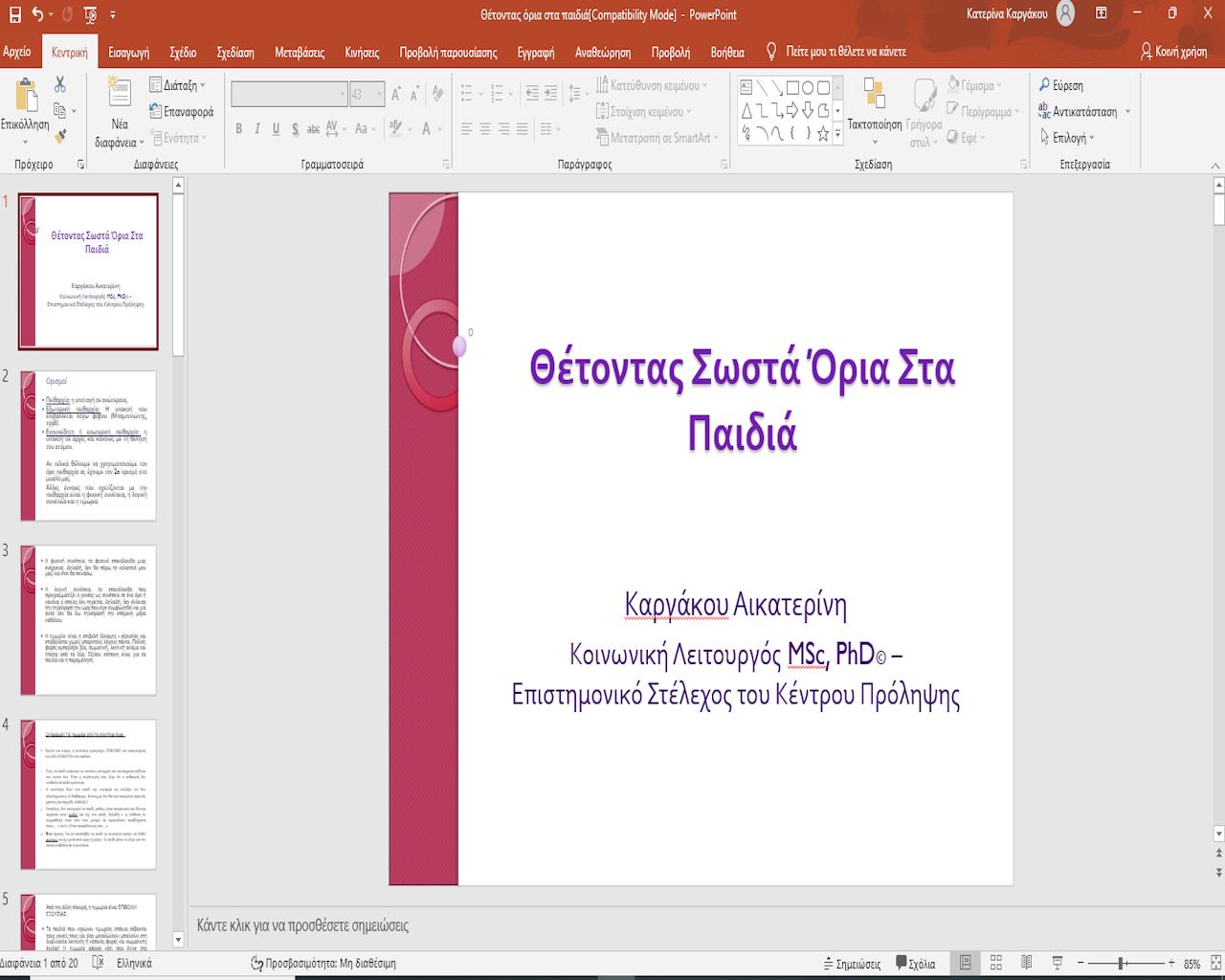This screenshot has height=980, width=1225.
Task: Switch to slide sorter view icon
Action: tap(996, 963)
